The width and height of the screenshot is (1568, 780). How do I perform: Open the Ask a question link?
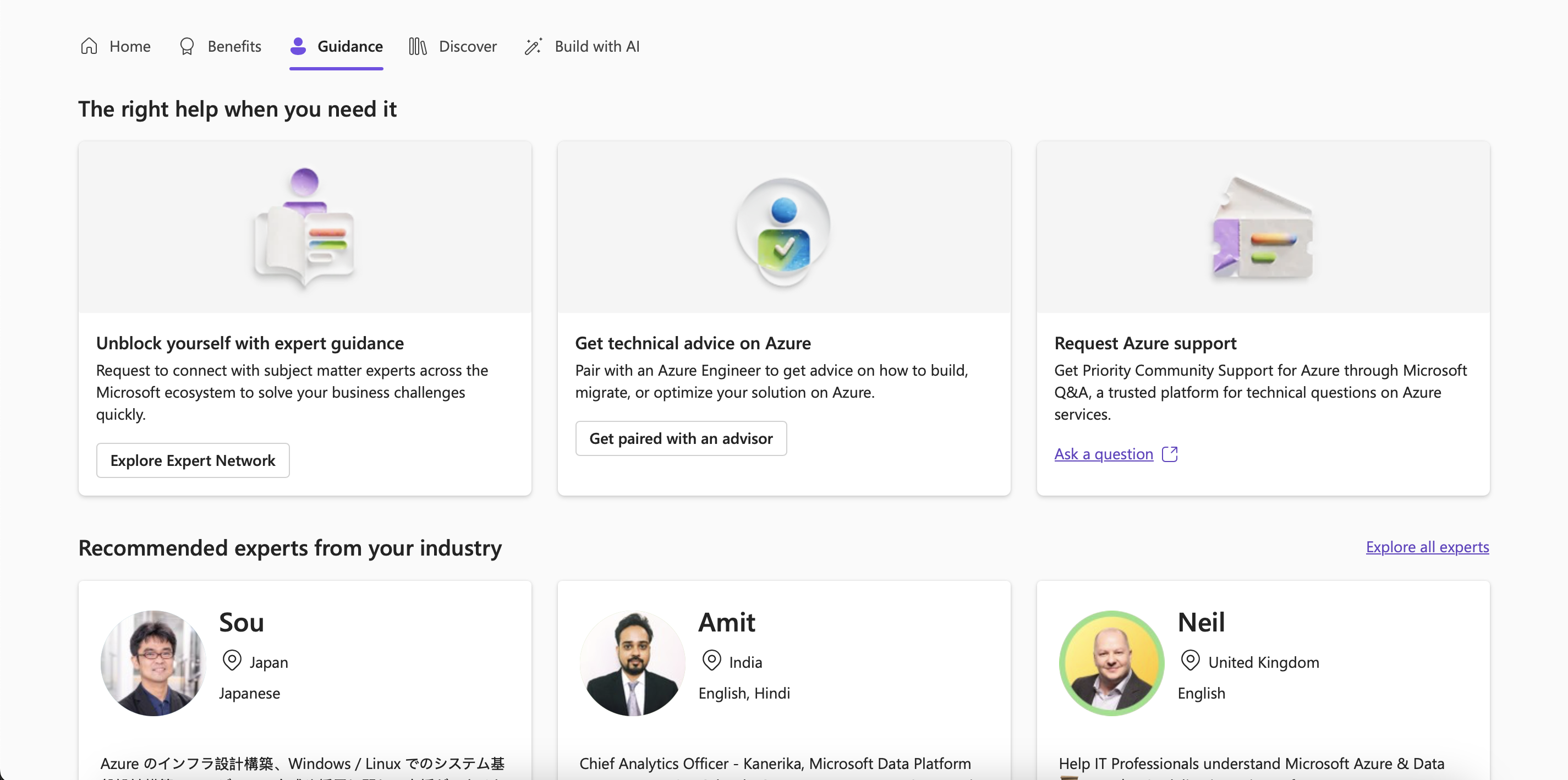point(1103,454)
